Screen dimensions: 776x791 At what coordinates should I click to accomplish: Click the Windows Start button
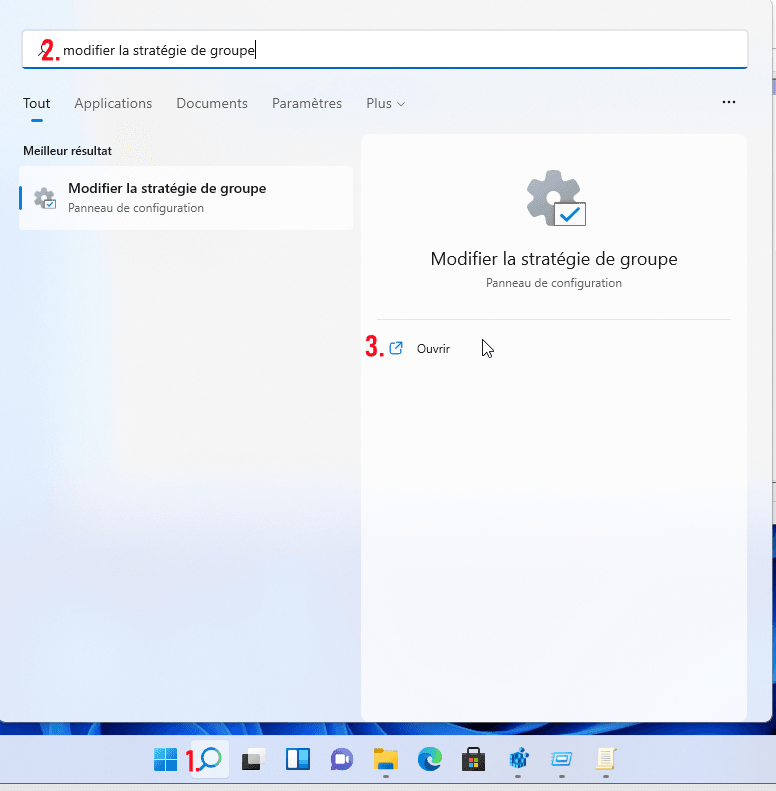click(x=165, y=759)
